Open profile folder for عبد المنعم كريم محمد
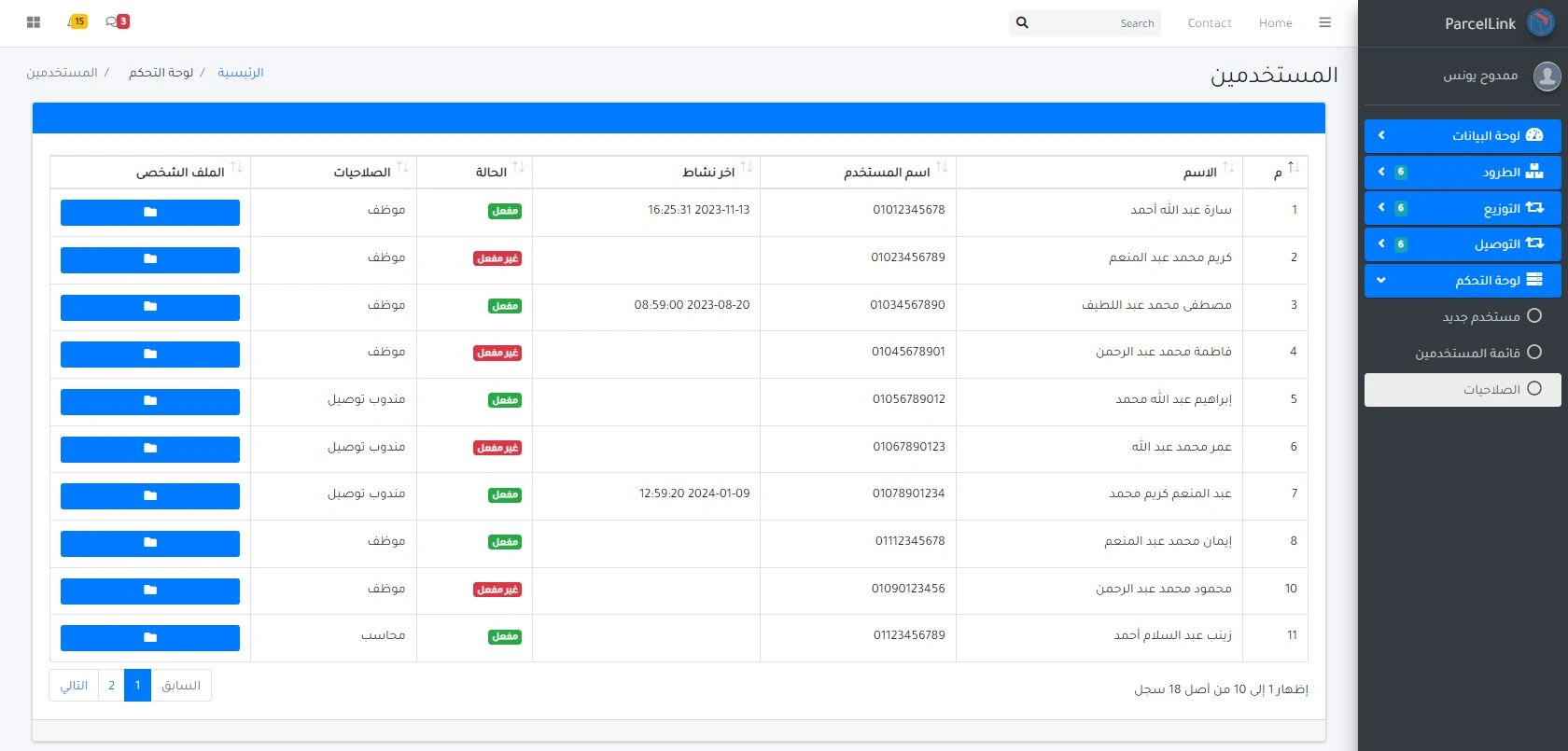 (150, 496)
